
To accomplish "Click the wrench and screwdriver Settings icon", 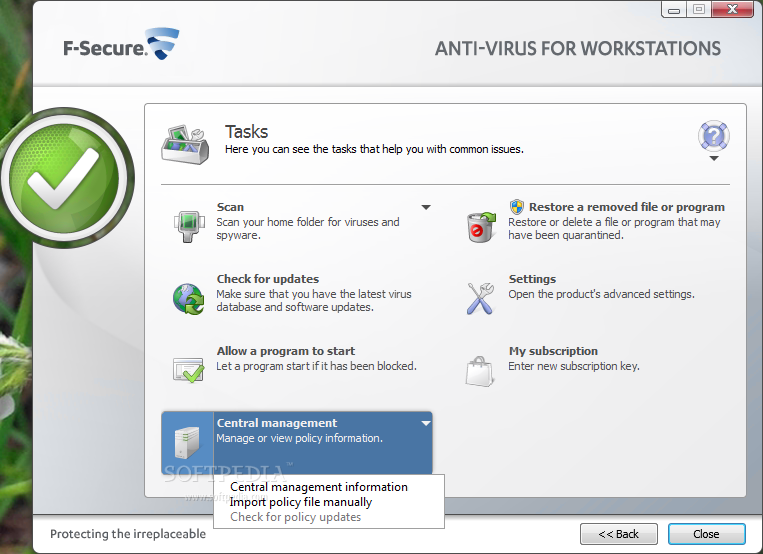I will [x=480, y=298].
